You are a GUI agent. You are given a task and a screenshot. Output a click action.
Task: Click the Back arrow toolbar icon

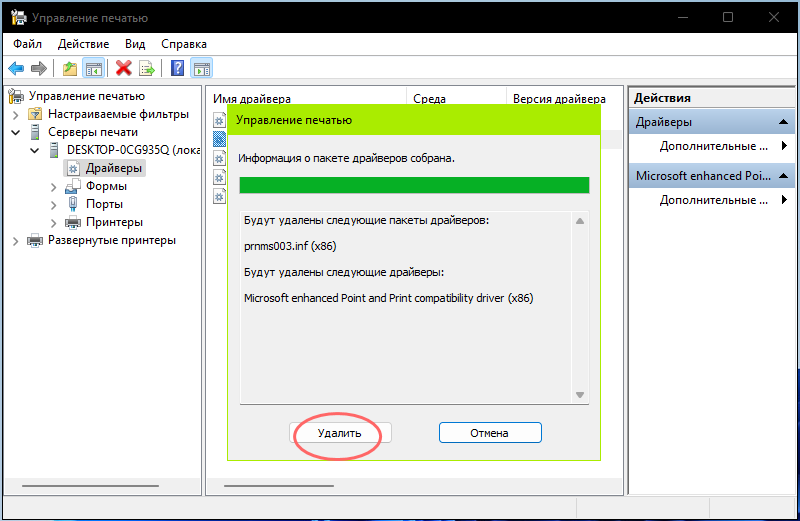pos(16,68)
